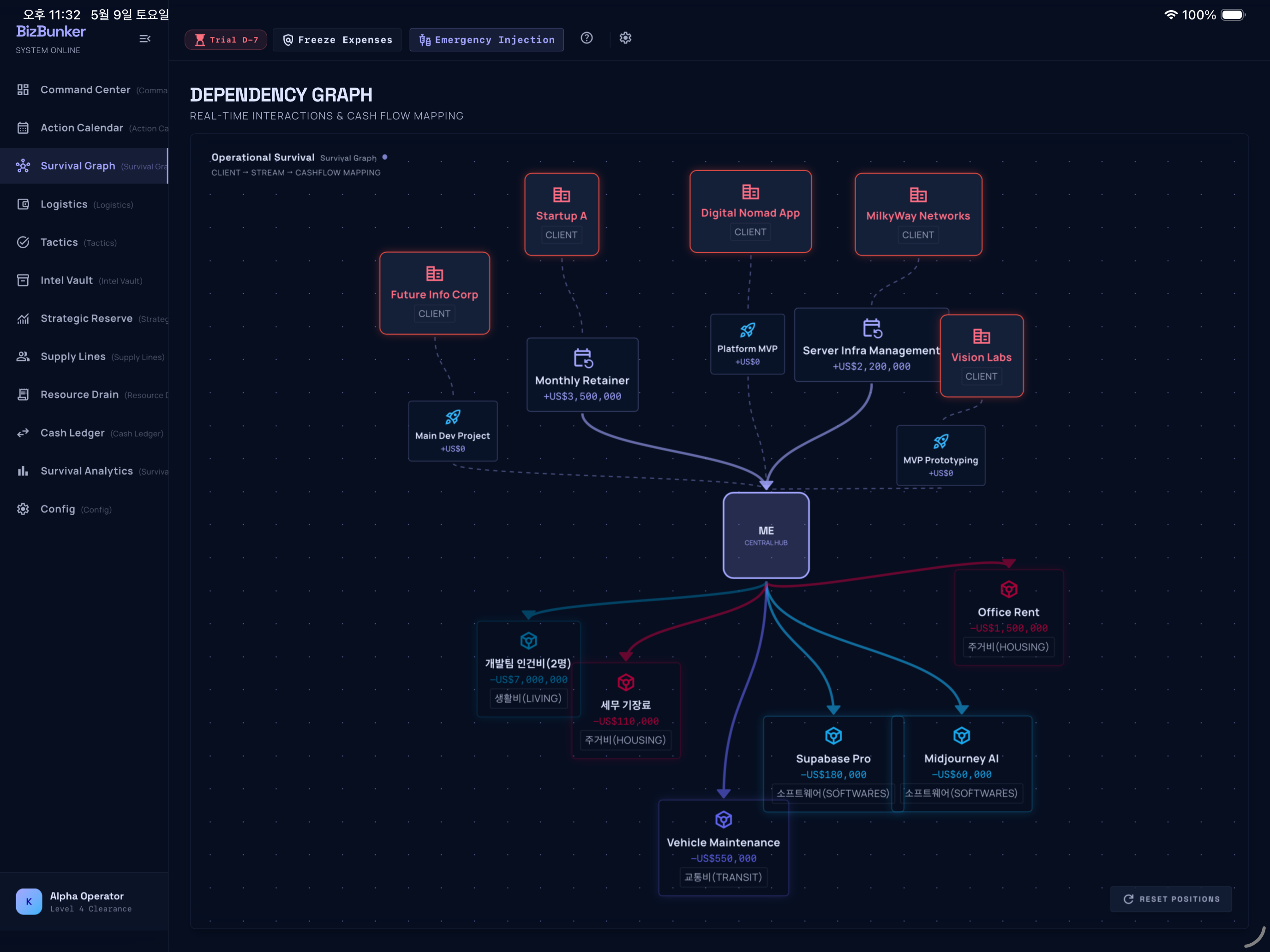The height and width of the screenshot is (952, 1270).
Task: Open Command Center menu item
Action: pyautogui.click(x=84, y=89)
